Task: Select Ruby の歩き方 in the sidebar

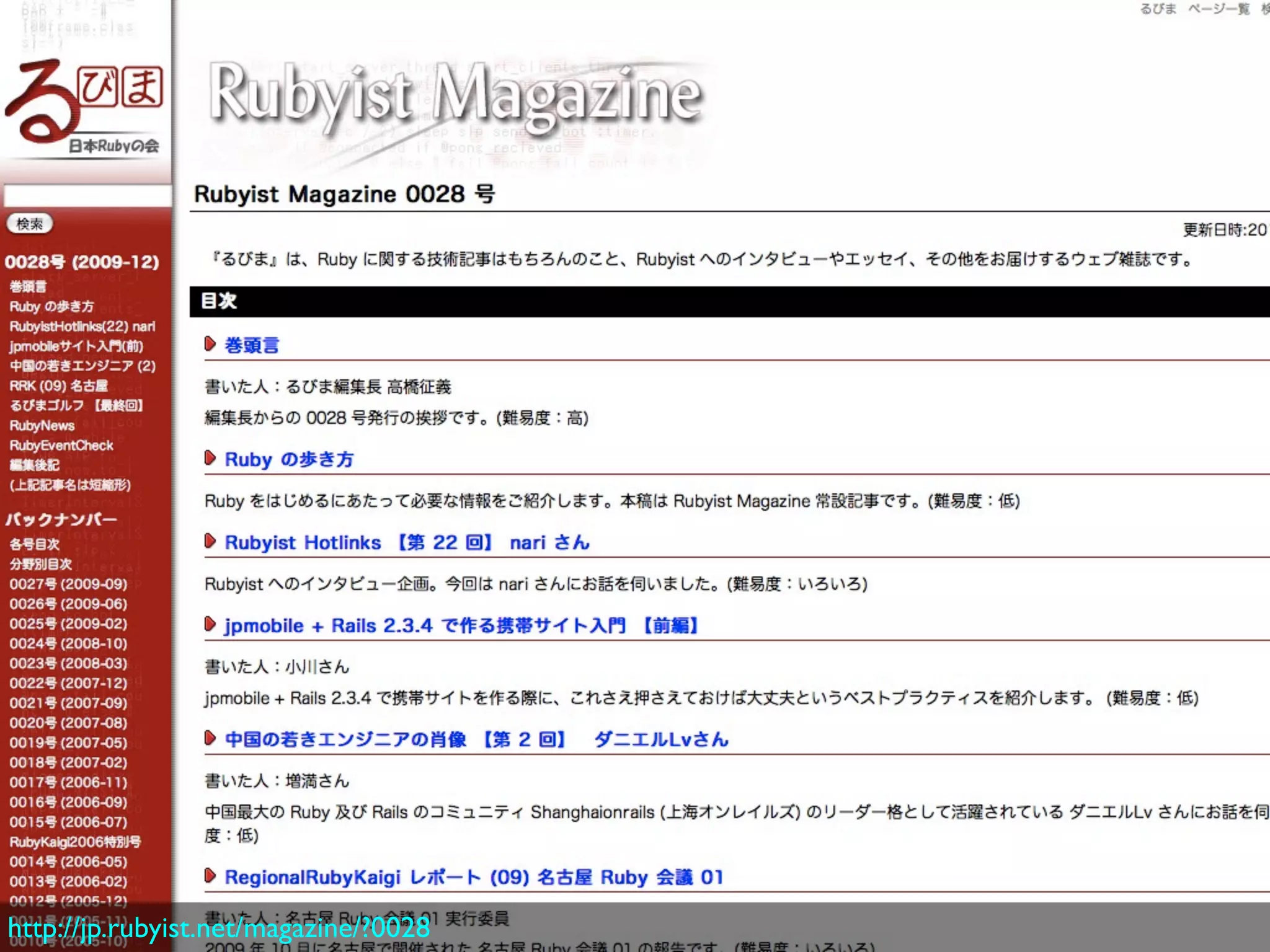Action: tap(51, 306)
